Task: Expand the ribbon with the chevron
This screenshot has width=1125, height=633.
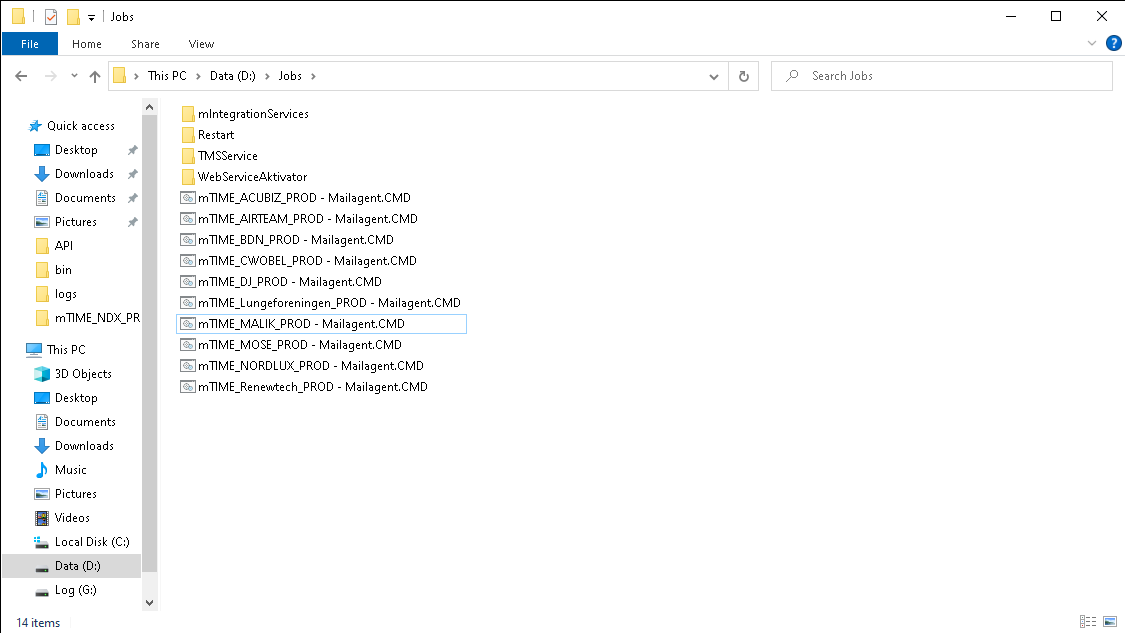Action: [1092, 44]
